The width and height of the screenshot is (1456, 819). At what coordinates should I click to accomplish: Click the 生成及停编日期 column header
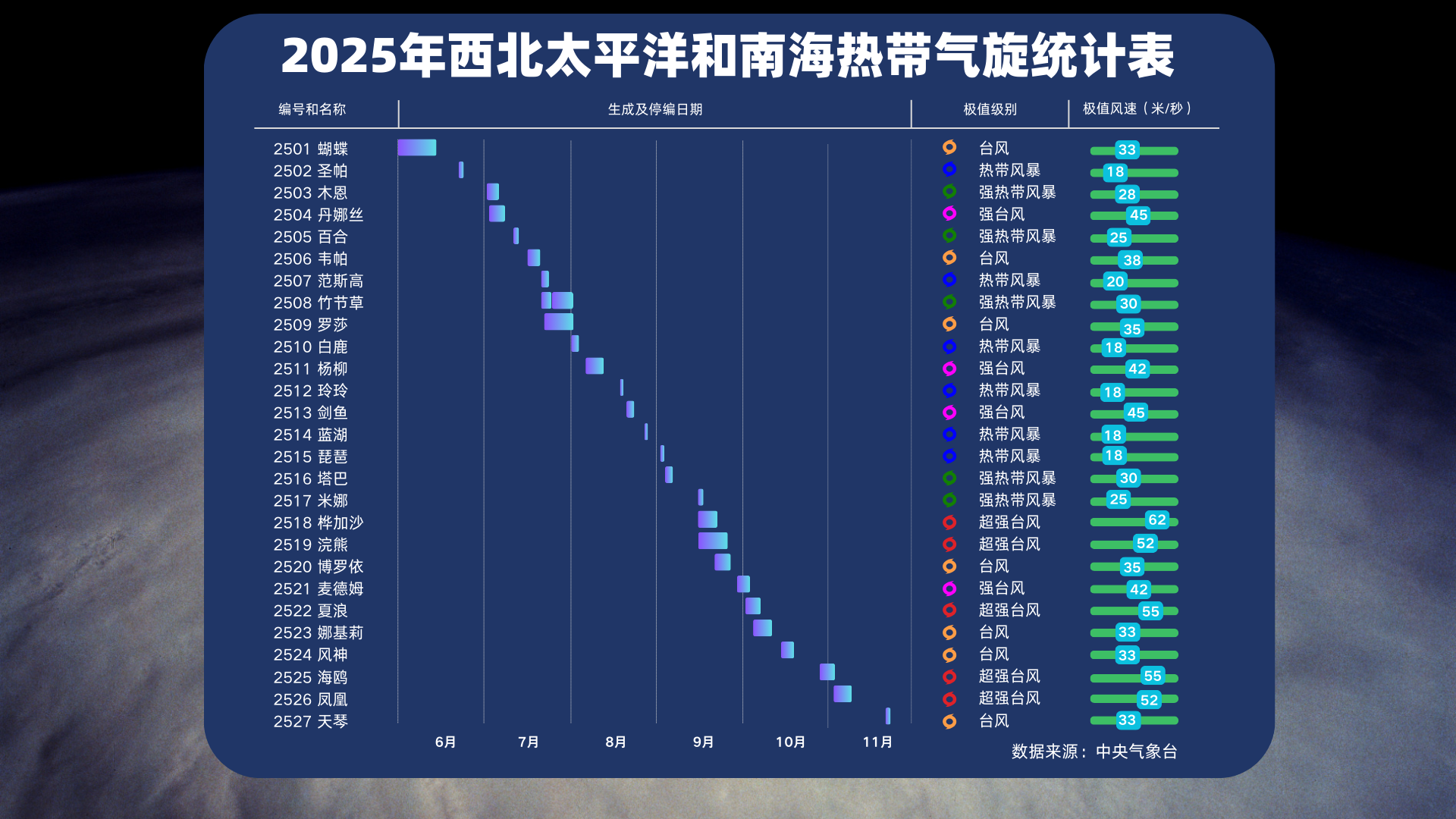[x=654, y=109]
